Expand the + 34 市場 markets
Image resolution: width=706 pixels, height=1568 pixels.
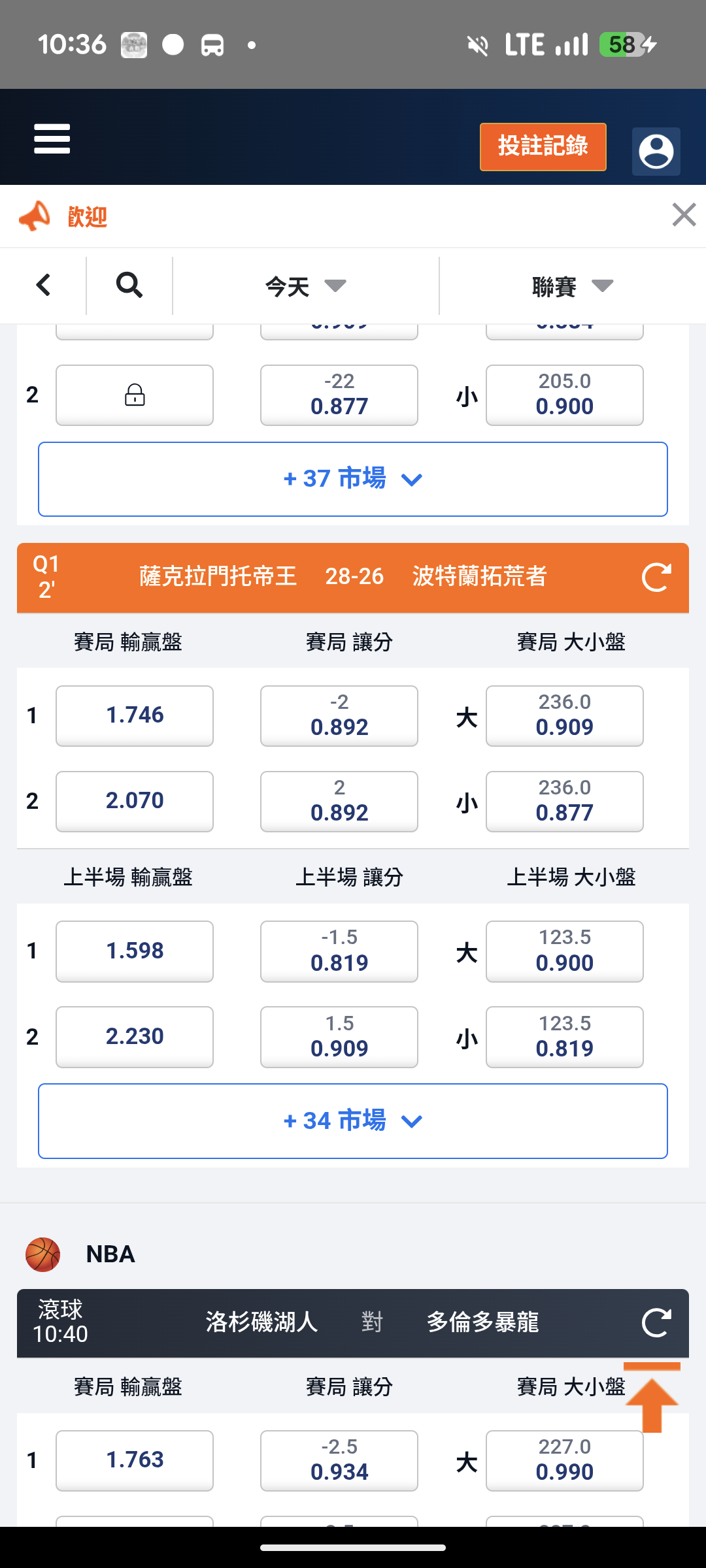pos(353,1121)
